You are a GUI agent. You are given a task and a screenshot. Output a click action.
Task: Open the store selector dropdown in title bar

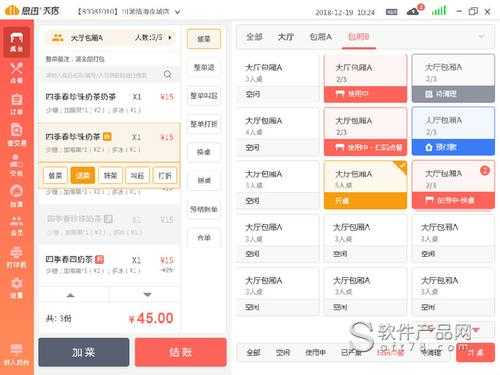pos(178,12)
